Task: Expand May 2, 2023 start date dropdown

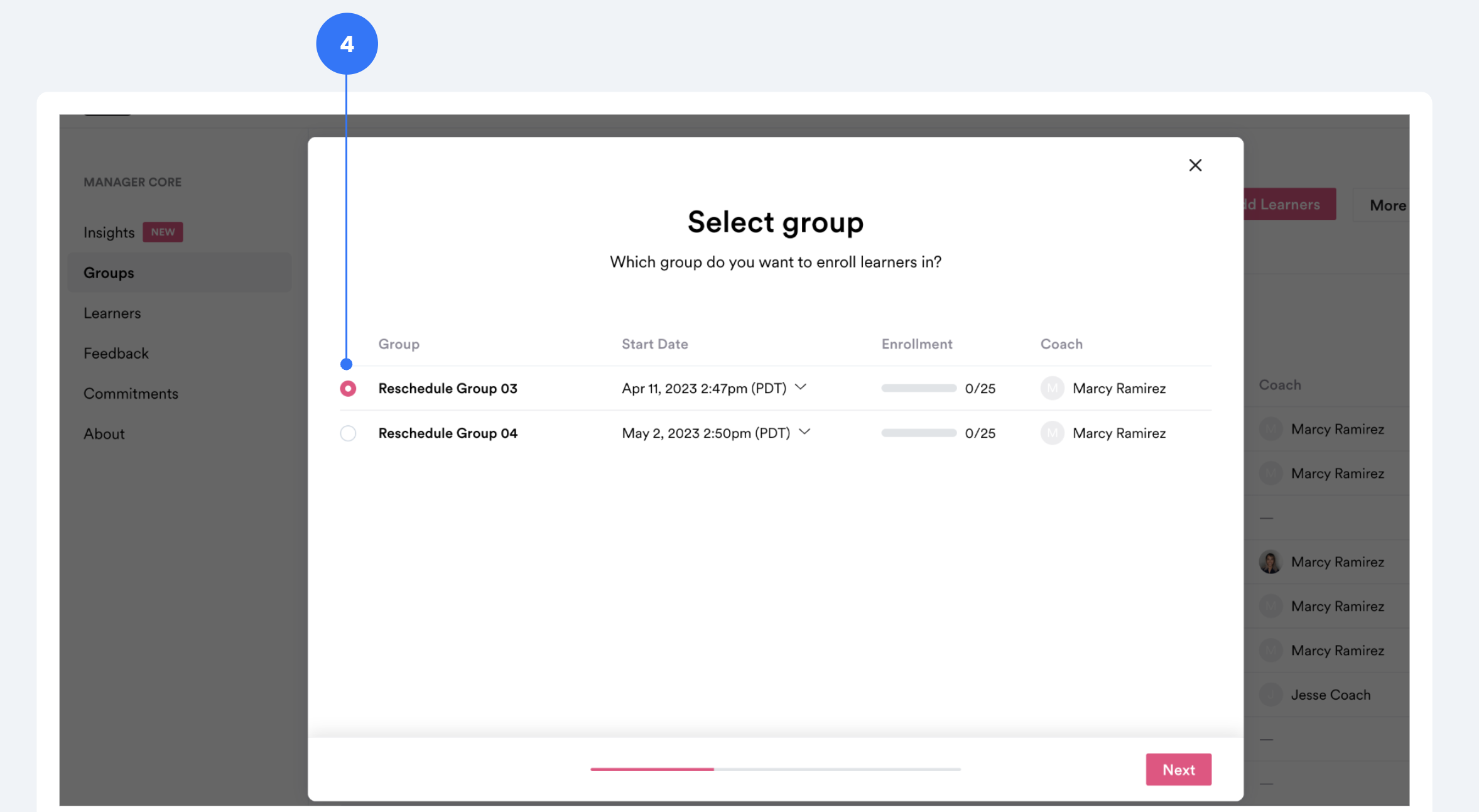Action: pos(805,431)
